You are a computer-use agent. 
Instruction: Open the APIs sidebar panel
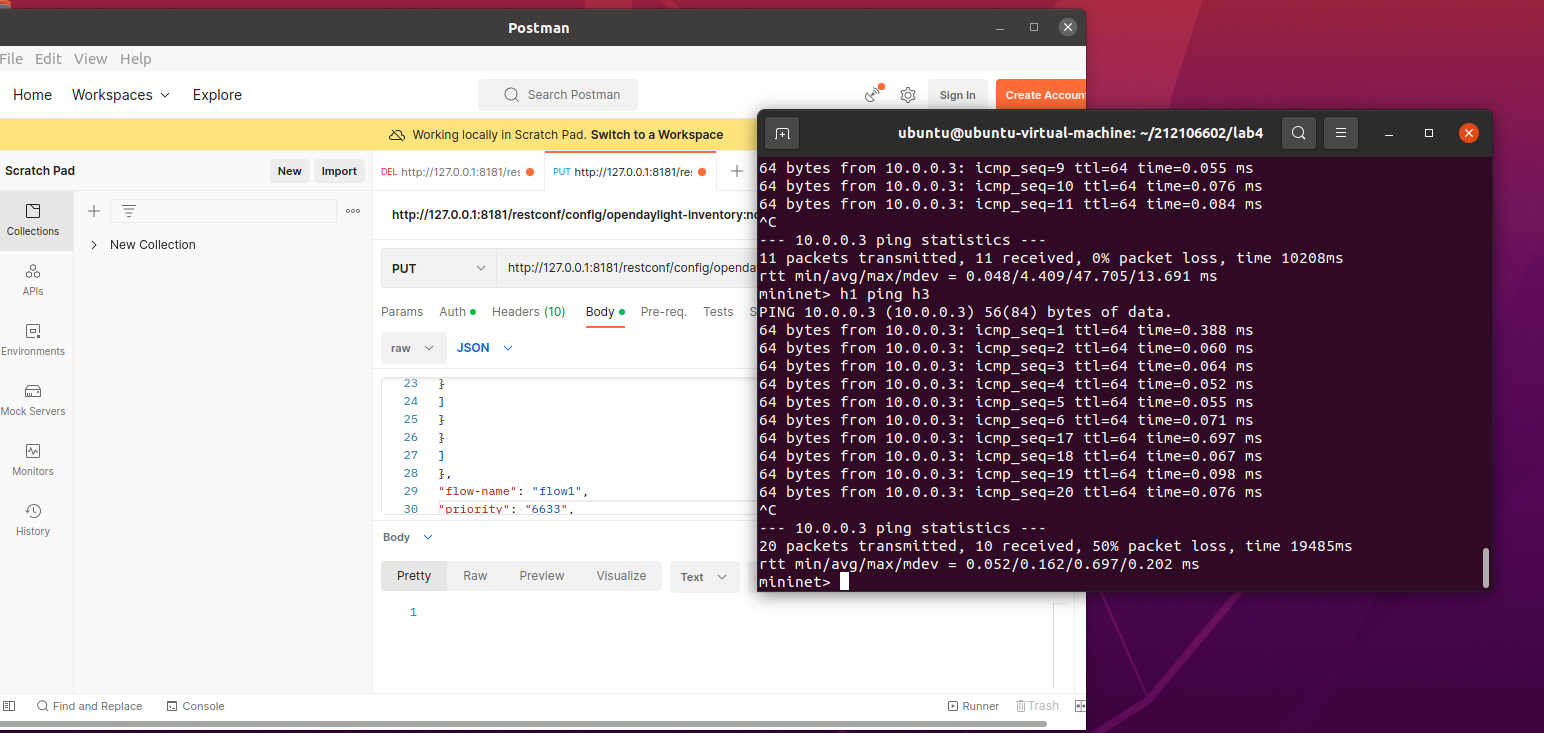click(33, 280)
